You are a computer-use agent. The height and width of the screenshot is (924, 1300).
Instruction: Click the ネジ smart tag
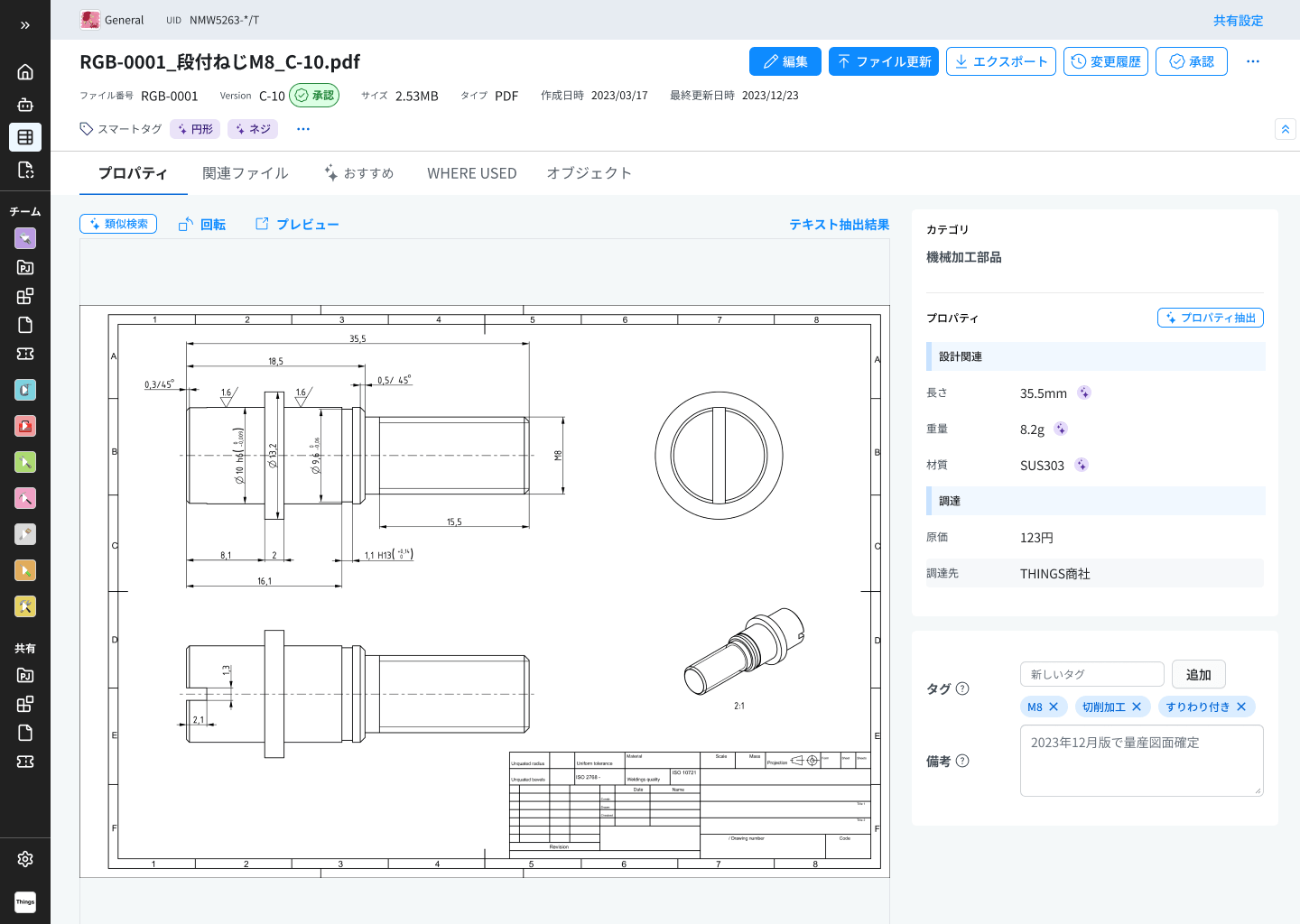coord(253,129)
